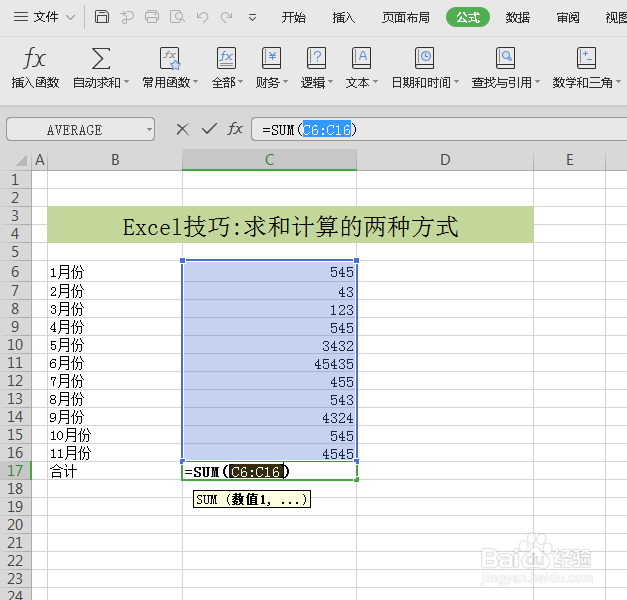Expand the 自动求和 dropdown arrow
The image size is (627, 600).
pyautogui.click(x=126, y=82)
